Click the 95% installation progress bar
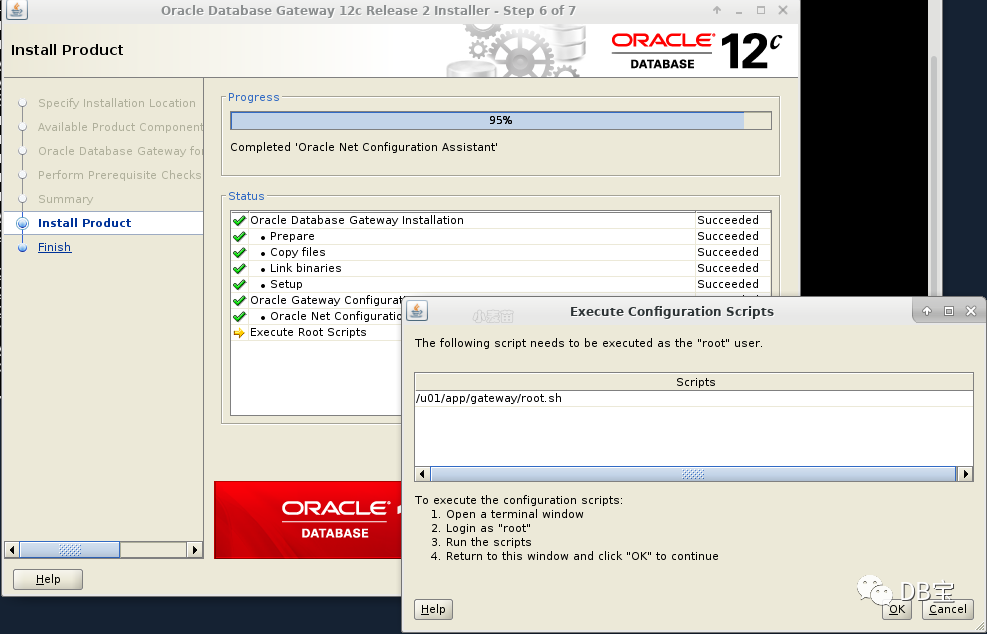This screenshot has height=634, width=987. tap(500, 120)
